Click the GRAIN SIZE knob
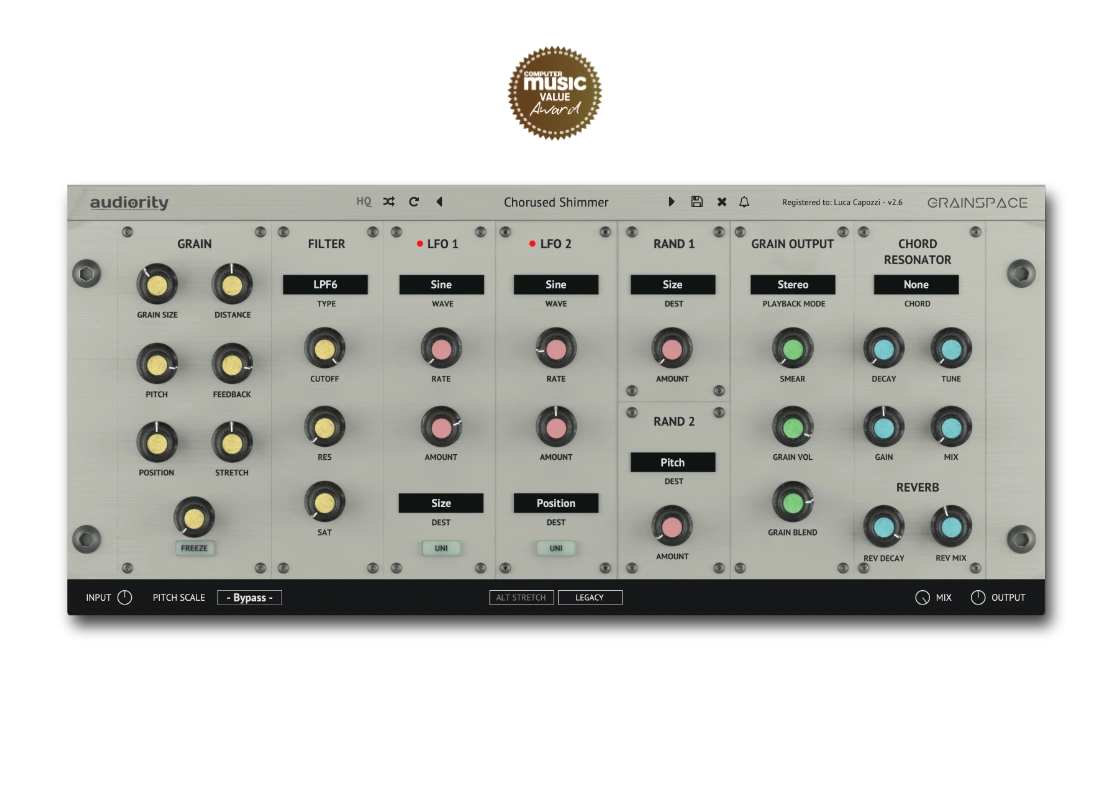This screenshot has height=800, width=1110. point(157,285)
